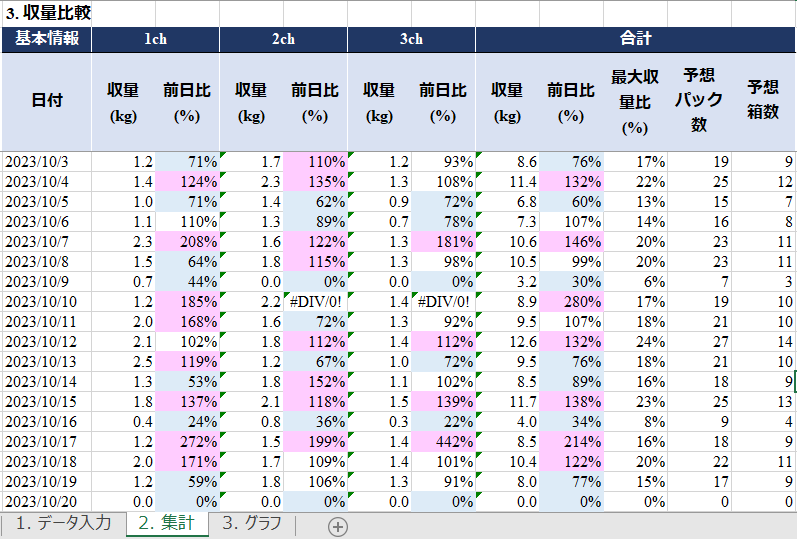Select date cell 2023/10/11
Screen dimensions: 797x539
point(47,322)
